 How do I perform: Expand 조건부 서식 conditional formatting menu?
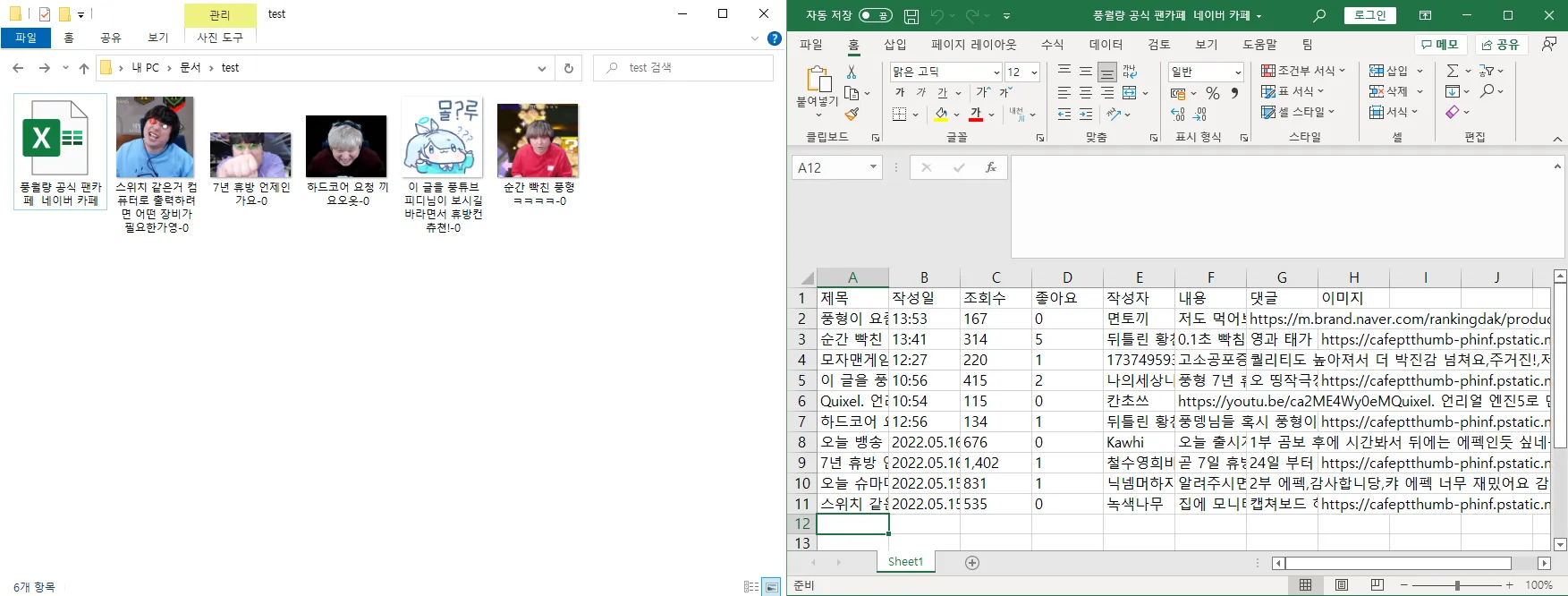point(1303,71)
